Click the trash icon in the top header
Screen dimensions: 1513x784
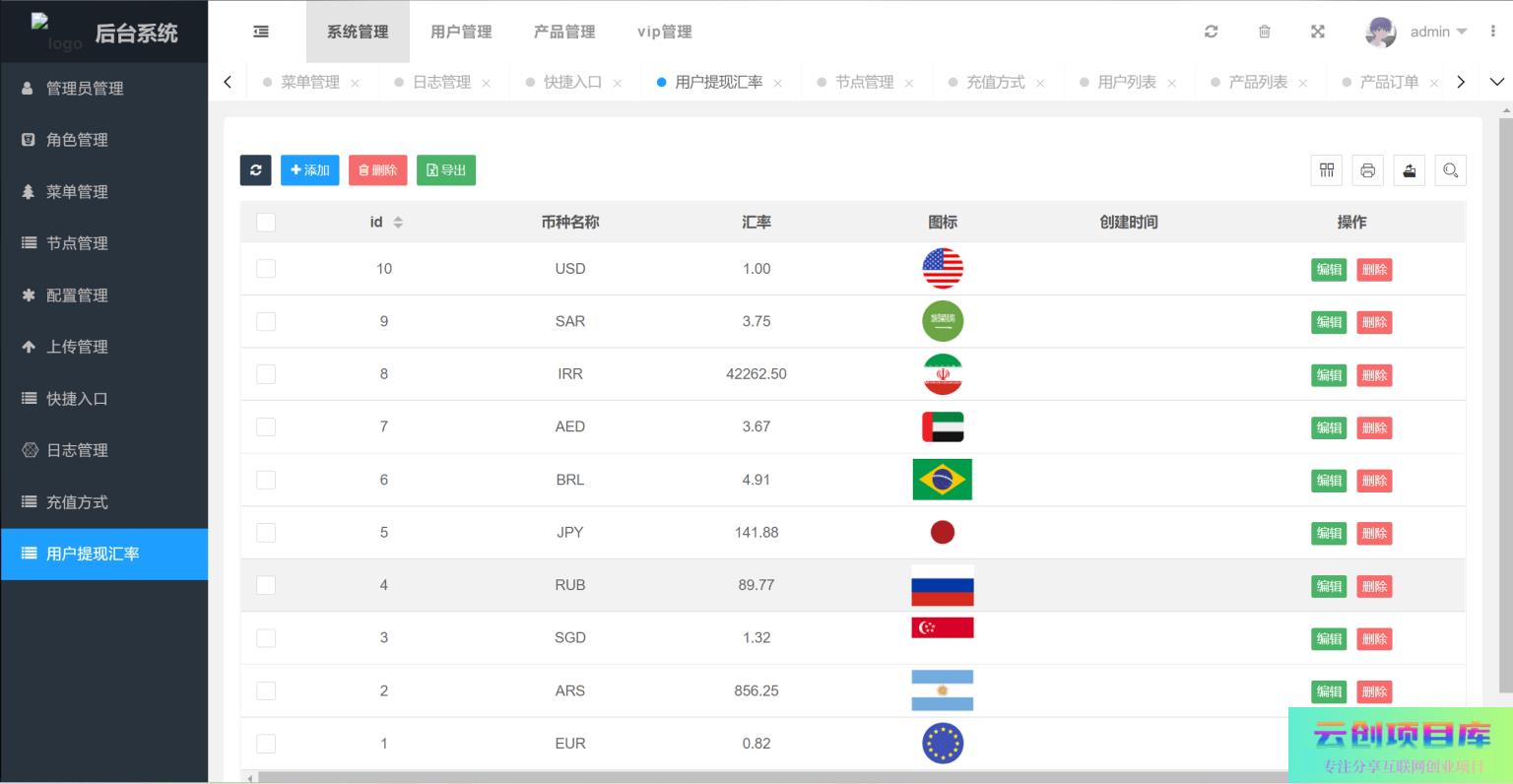(1264, 32)
